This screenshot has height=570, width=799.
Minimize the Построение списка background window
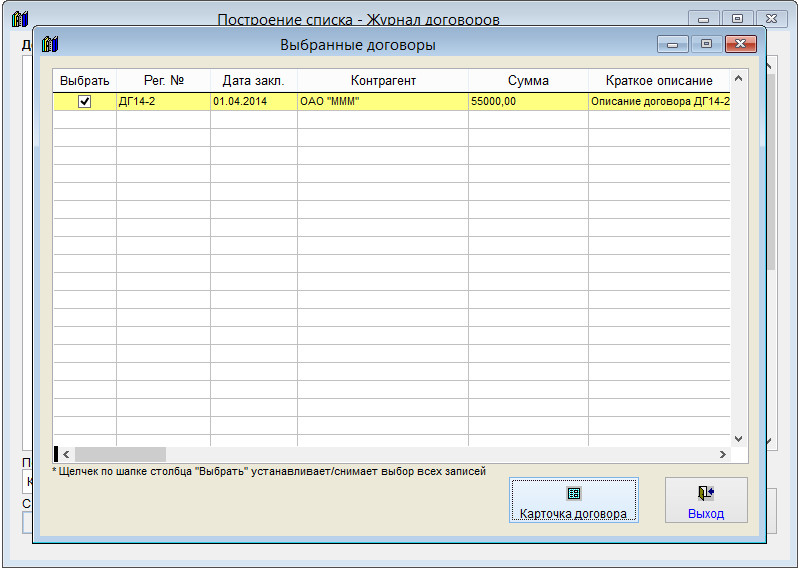(x=704, y=19)
